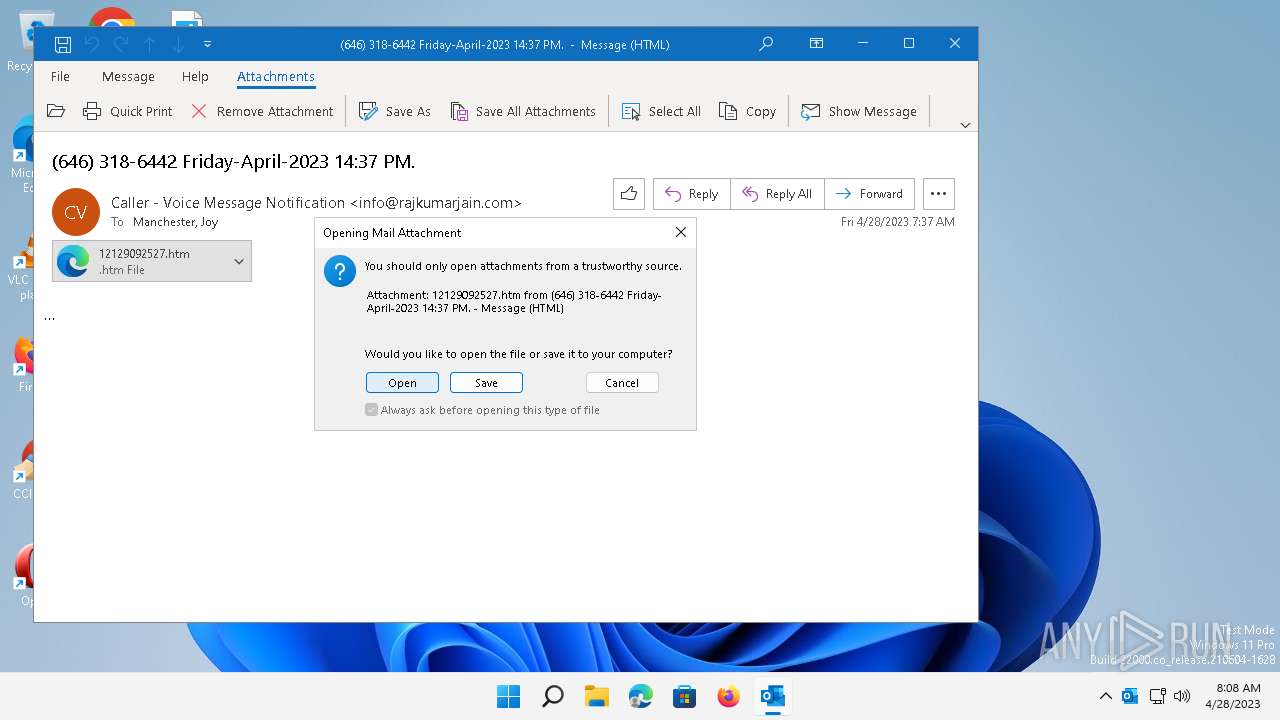Click Show Message in the ribbon
The width and height of the screenshot is (1280, 720).
(859, 111)
